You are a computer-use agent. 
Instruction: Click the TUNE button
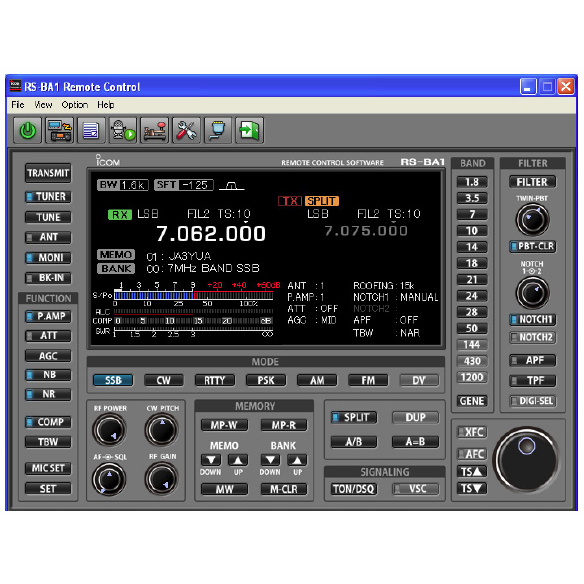pyautogui.click(x=48, y=217)
